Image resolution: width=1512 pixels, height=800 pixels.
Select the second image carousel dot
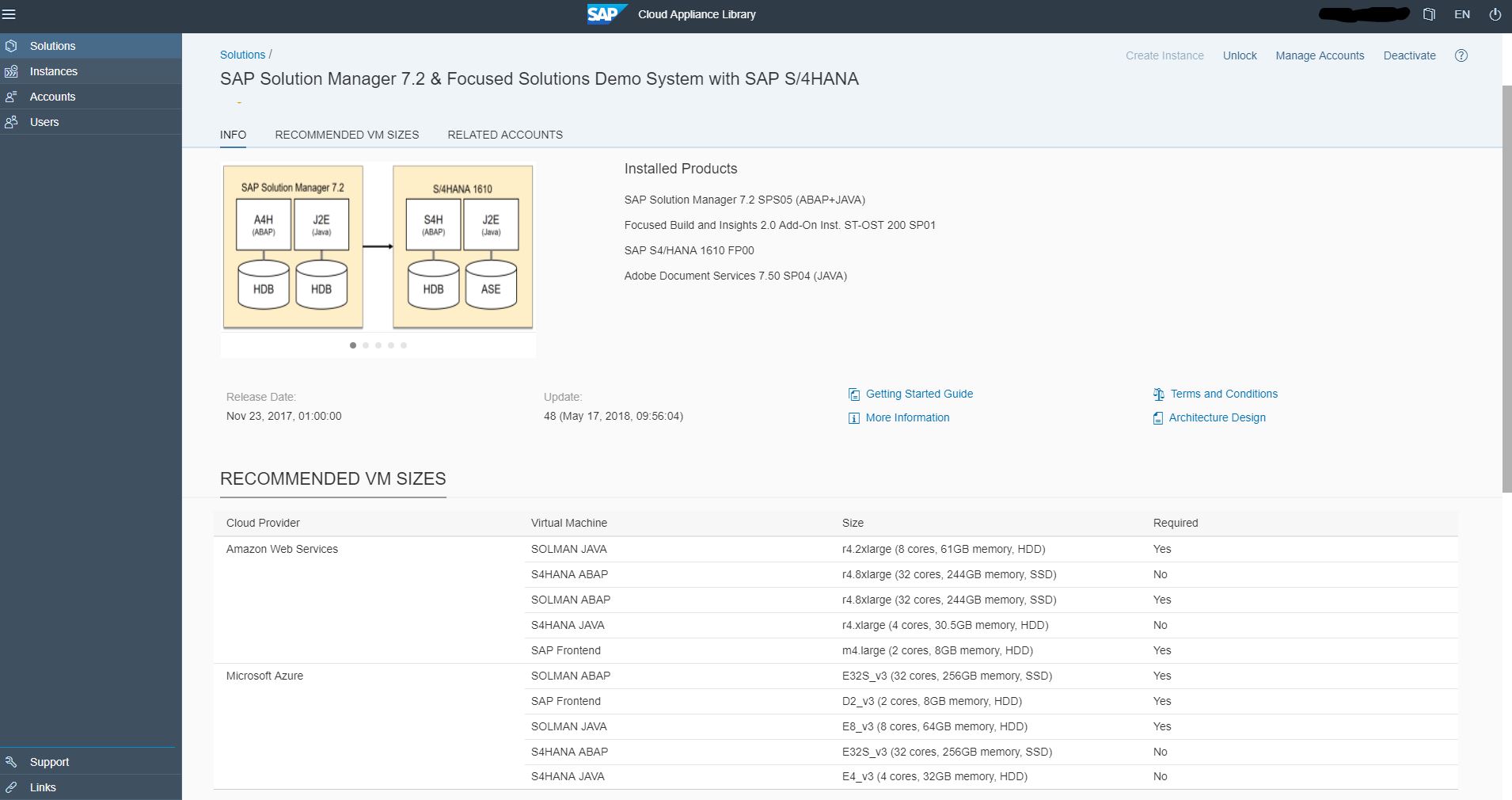click(x=366, y=345)
